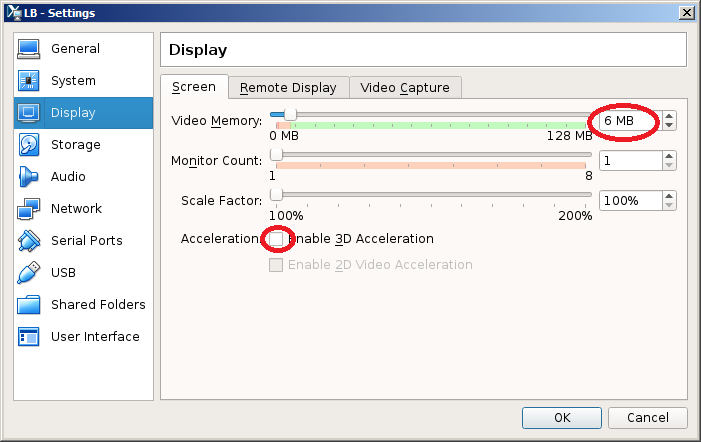This screenshot has height=442, width=701.
Task: Select USB label in category list
Action: point(63,273)
